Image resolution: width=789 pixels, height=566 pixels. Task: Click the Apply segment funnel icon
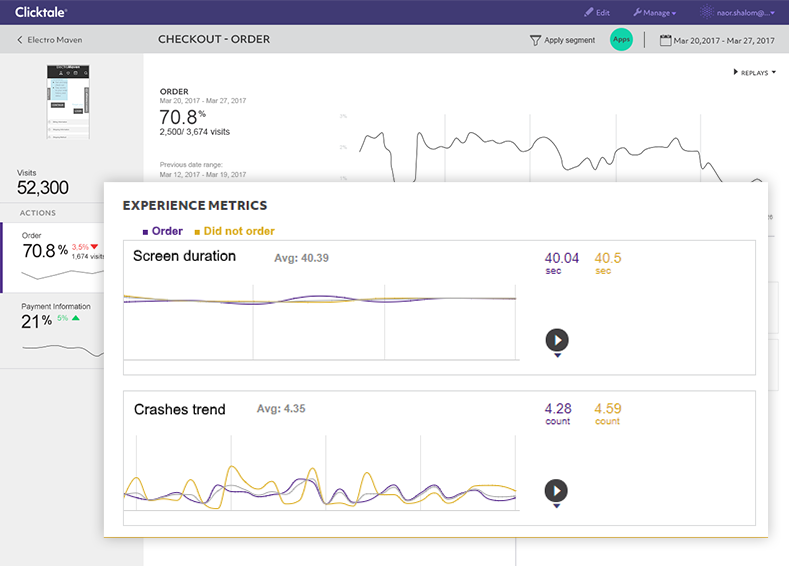(536, 40)
